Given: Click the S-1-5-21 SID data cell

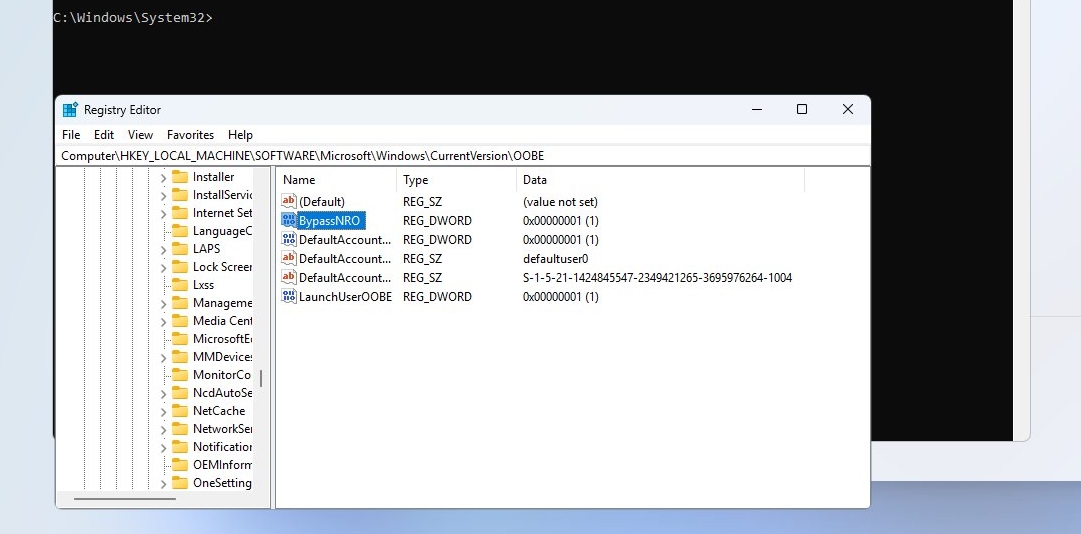Looking at the screenshot, I should point(658,278).
